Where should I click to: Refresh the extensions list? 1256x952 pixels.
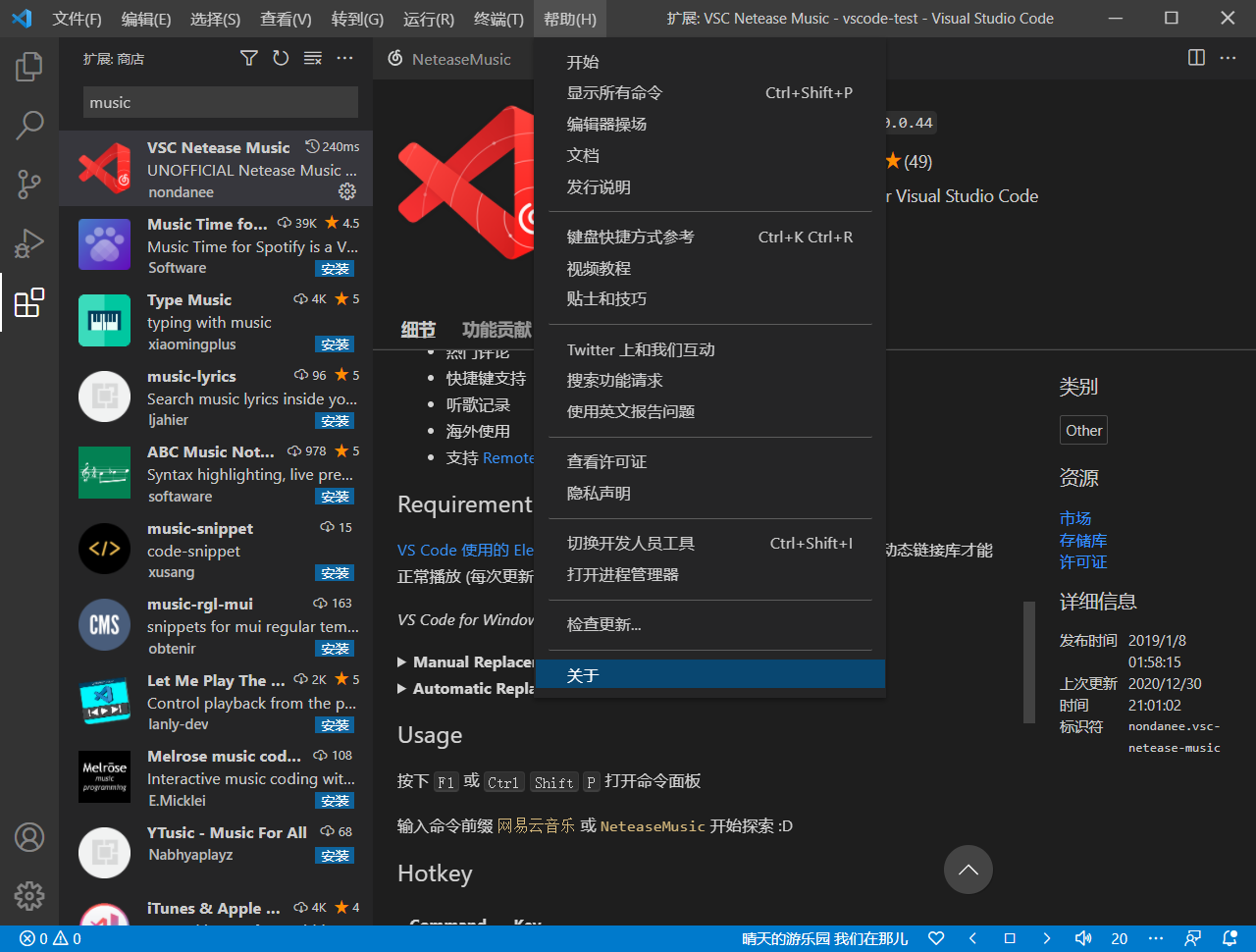tap(281, 59)
